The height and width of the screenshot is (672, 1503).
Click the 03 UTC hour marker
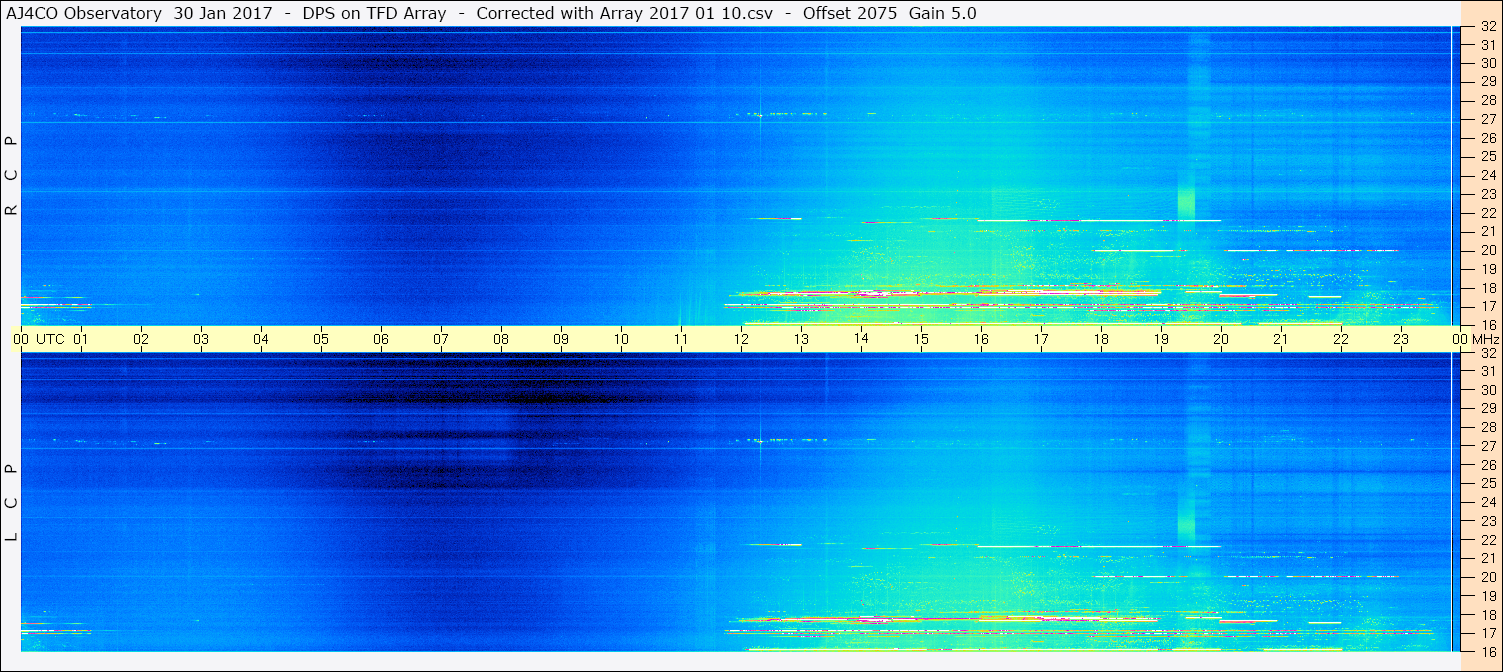point(201,339)
